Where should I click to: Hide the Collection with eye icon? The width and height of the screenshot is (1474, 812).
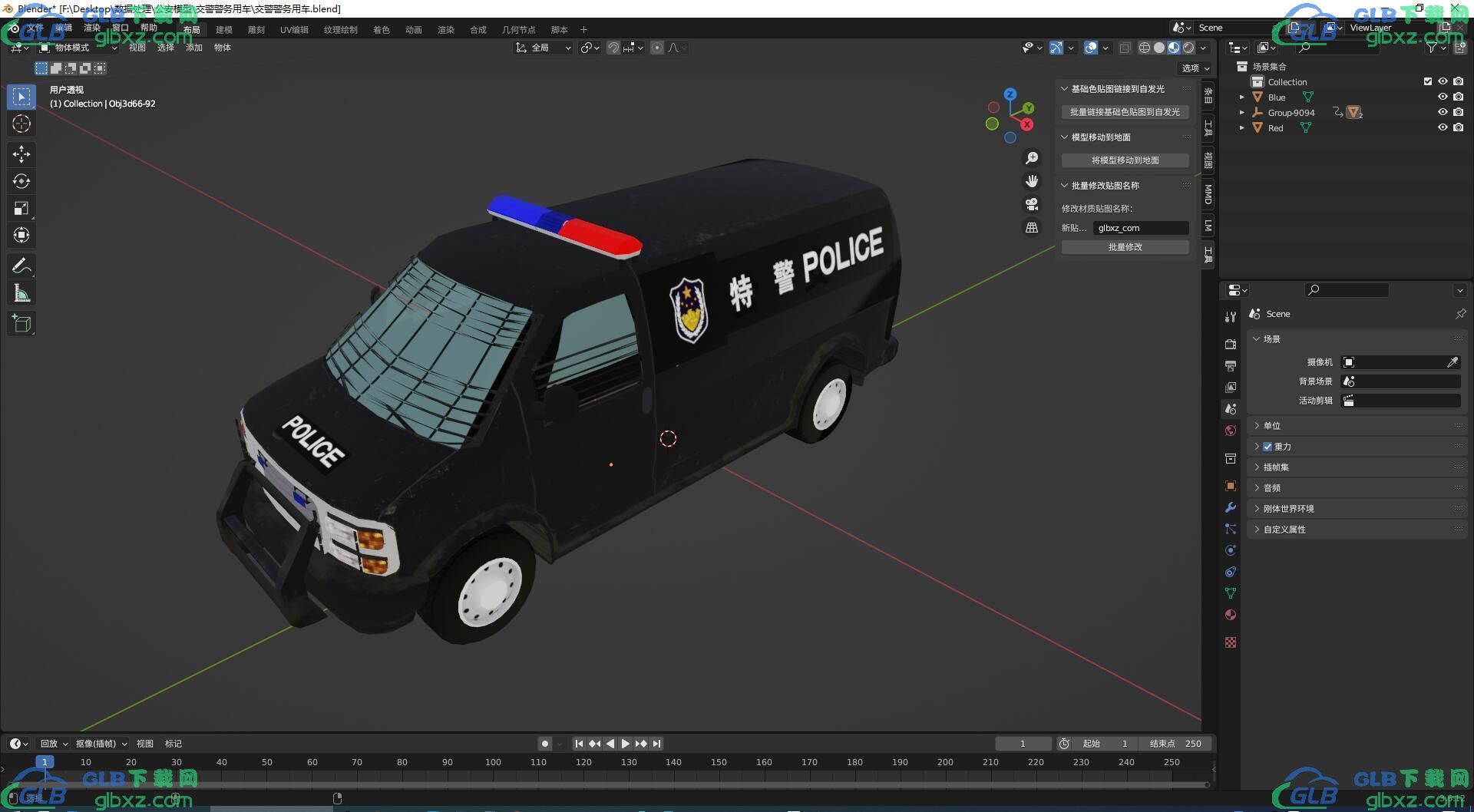pyautogui.click(x=1443, y=81)
